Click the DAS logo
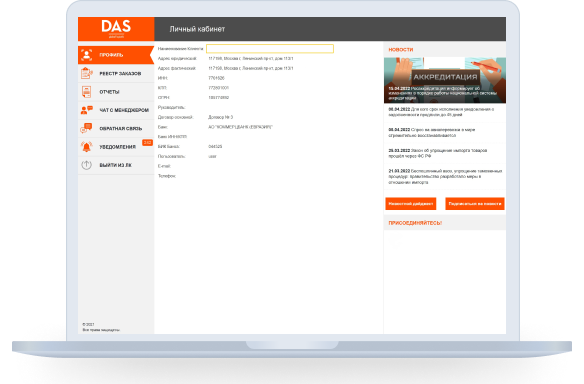The width and height of the screenshot is (584, 384). 116,29
